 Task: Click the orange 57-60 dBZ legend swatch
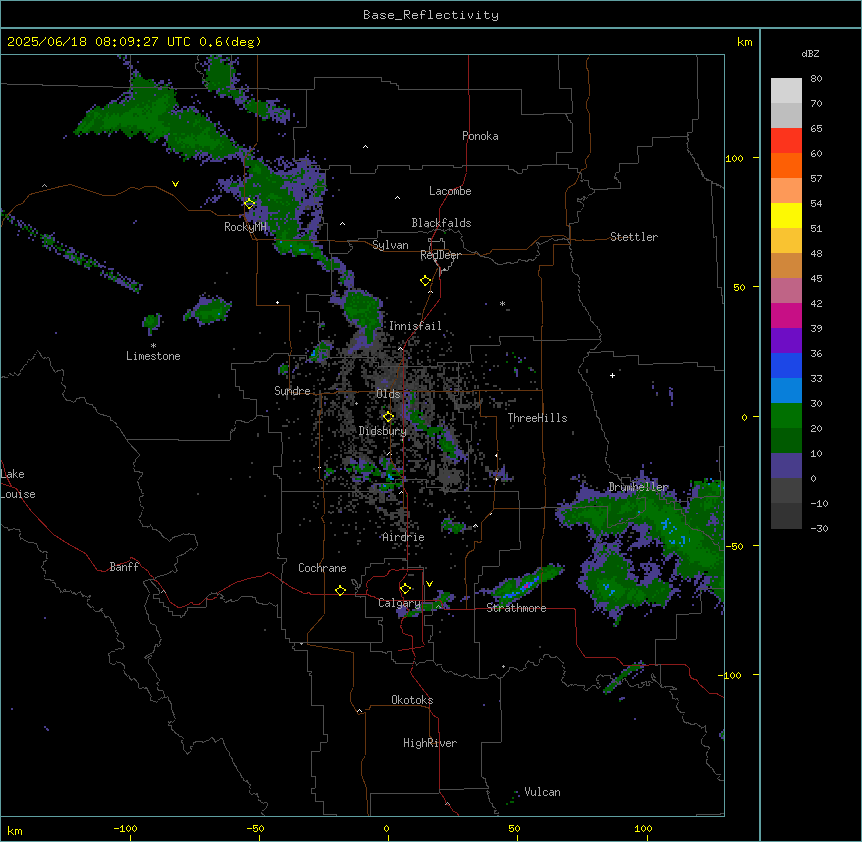pos(786,166)
